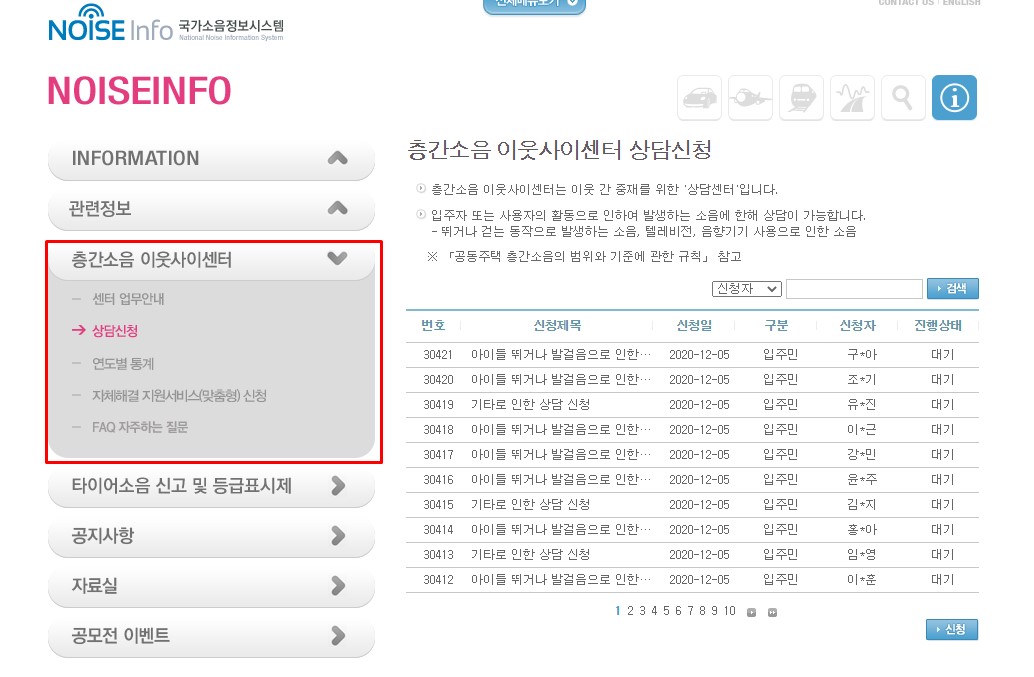Click 대기 status in row 30412

pos(942,580)
